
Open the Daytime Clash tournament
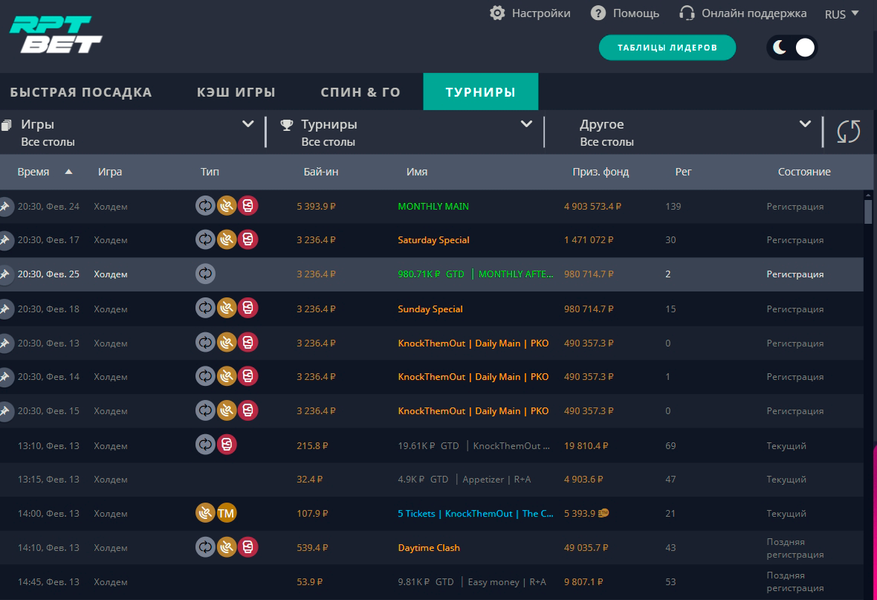429,548
